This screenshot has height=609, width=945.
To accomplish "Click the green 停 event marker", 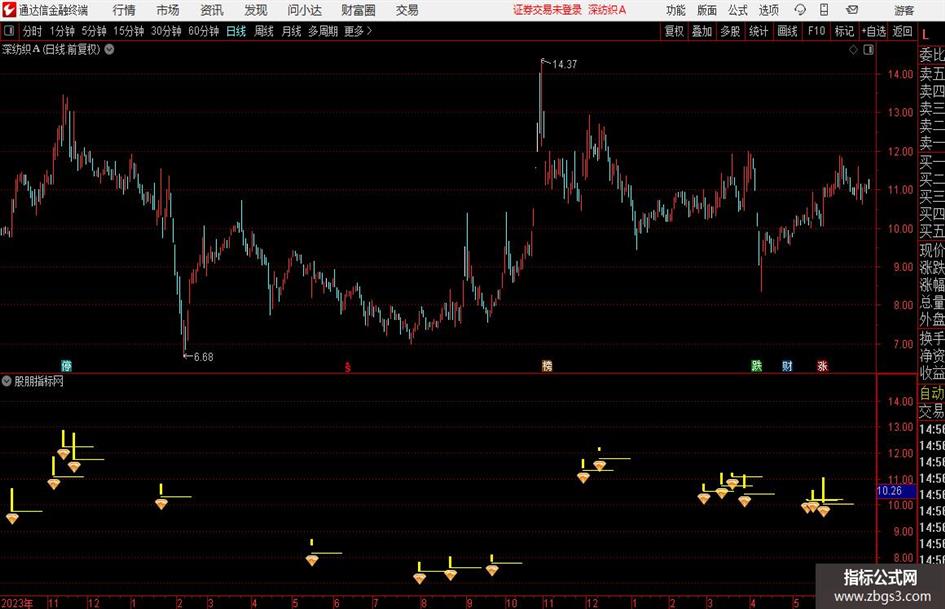I will pyautogui.click(x=66, y=365).
